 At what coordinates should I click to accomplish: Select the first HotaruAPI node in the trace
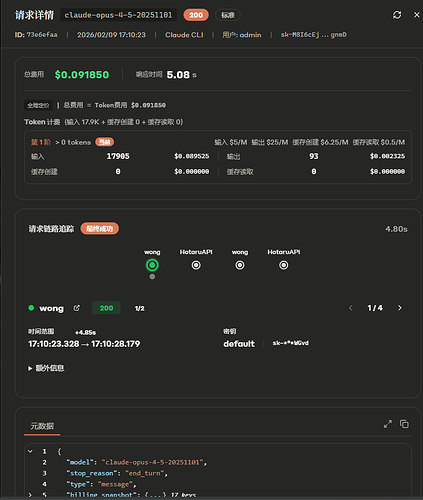click(196, 265)
